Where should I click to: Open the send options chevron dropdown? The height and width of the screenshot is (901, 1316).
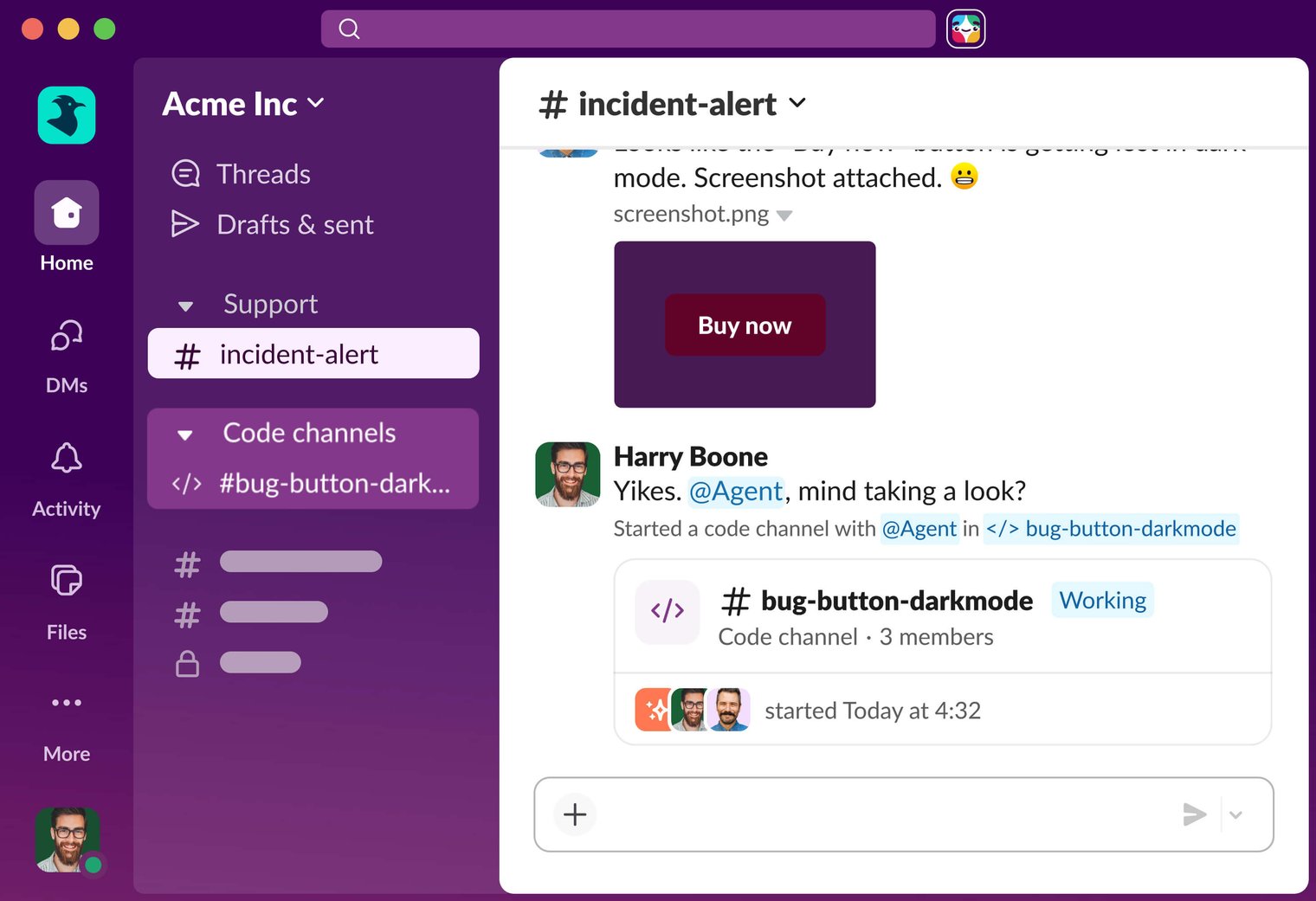click(1235, 814)
